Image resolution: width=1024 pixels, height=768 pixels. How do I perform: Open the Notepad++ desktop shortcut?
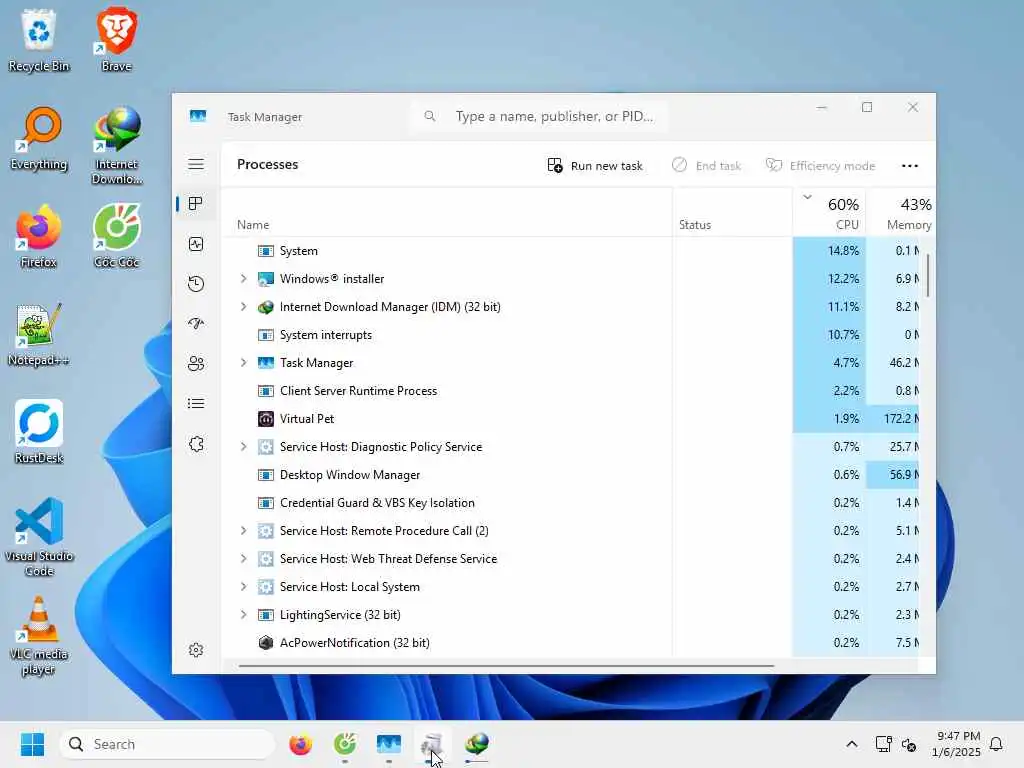pyautogui.click(x=39, y=334)
